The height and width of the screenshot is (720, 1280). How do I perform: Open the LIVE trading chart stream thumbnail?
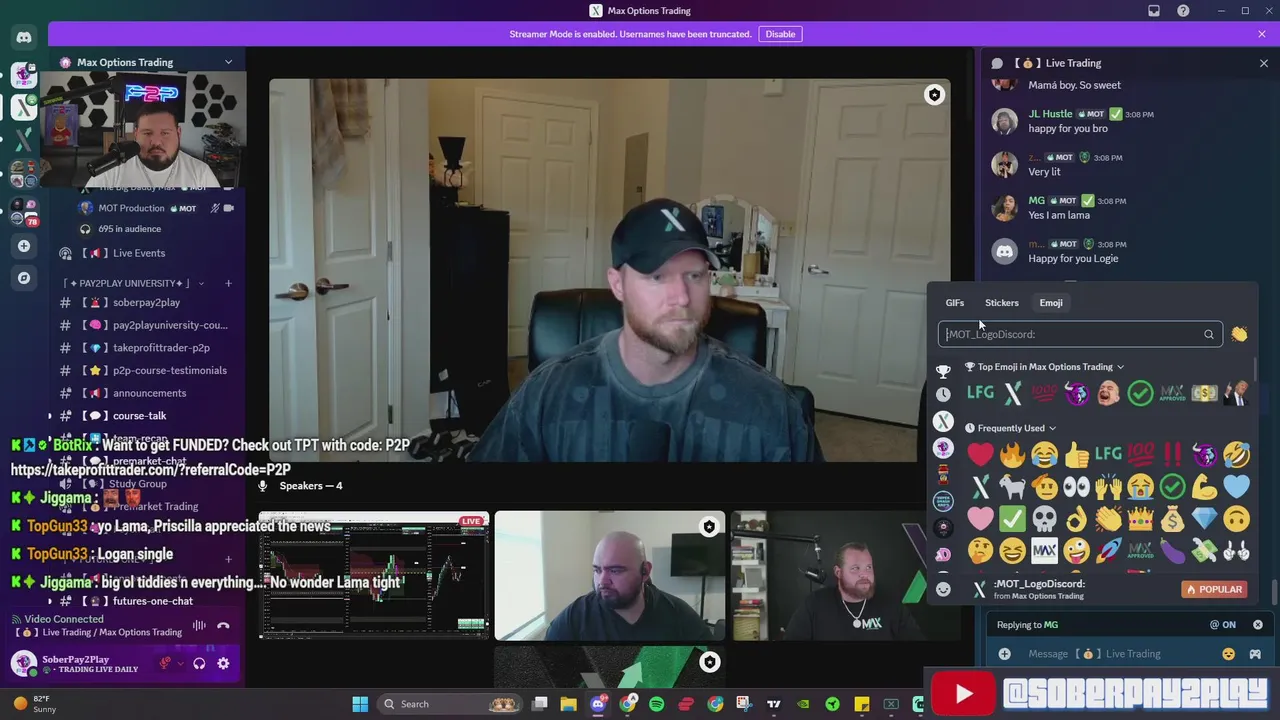(374, 575)
